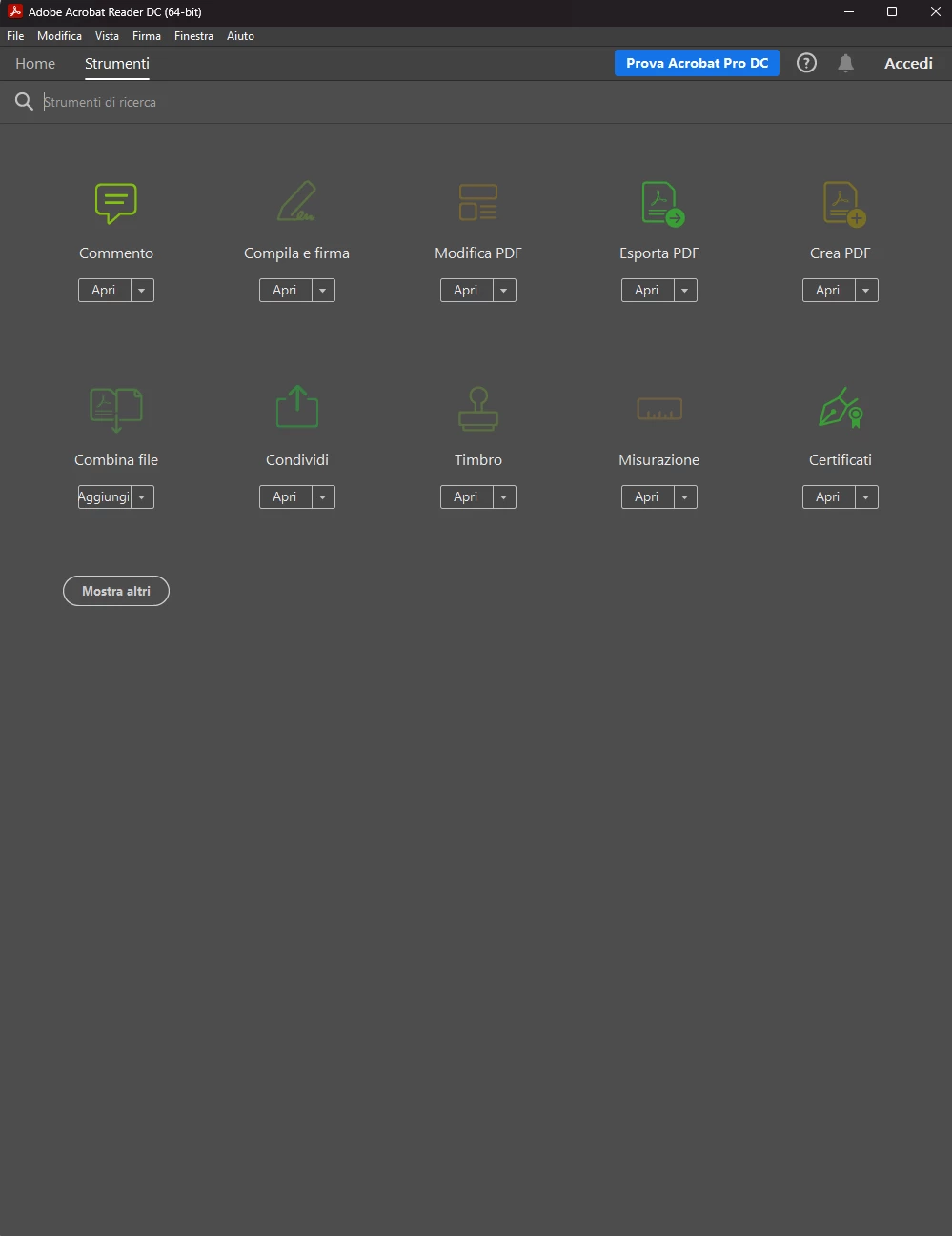The height and width of the screenshot is (1236, 952).
Task: Click the Misurazione label text
Action: pos(659,459)
